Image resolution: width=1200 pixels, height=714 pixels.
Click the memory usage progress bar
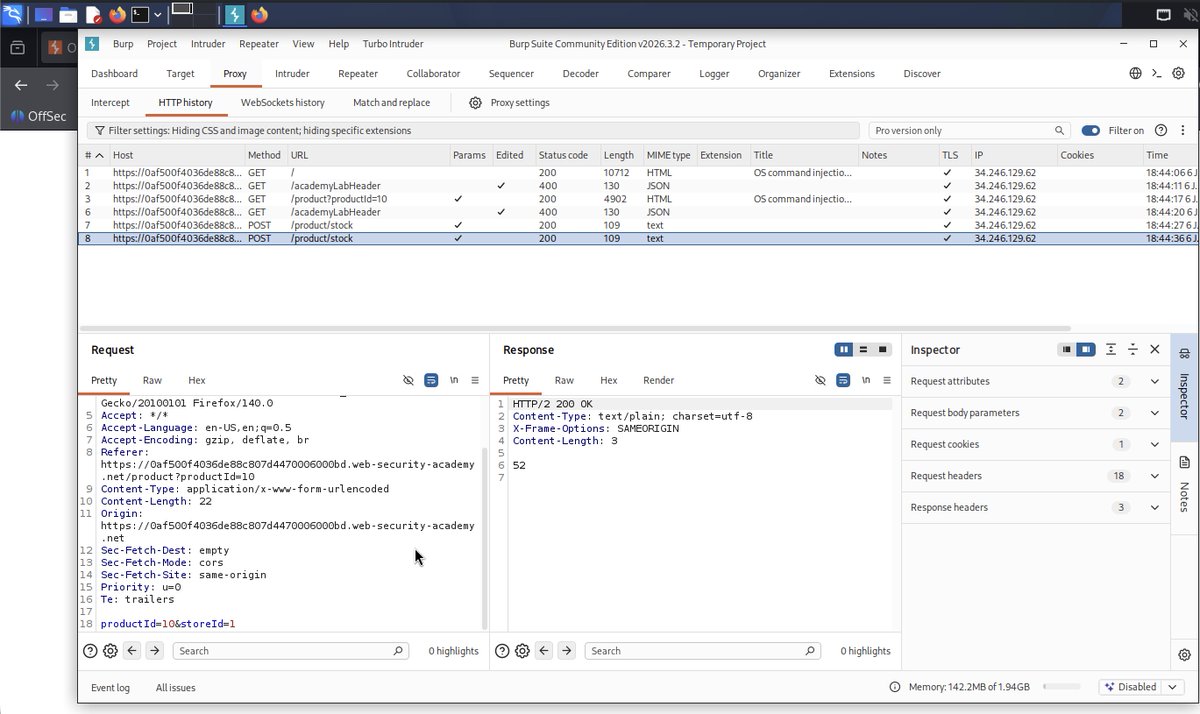point(1061,687)
